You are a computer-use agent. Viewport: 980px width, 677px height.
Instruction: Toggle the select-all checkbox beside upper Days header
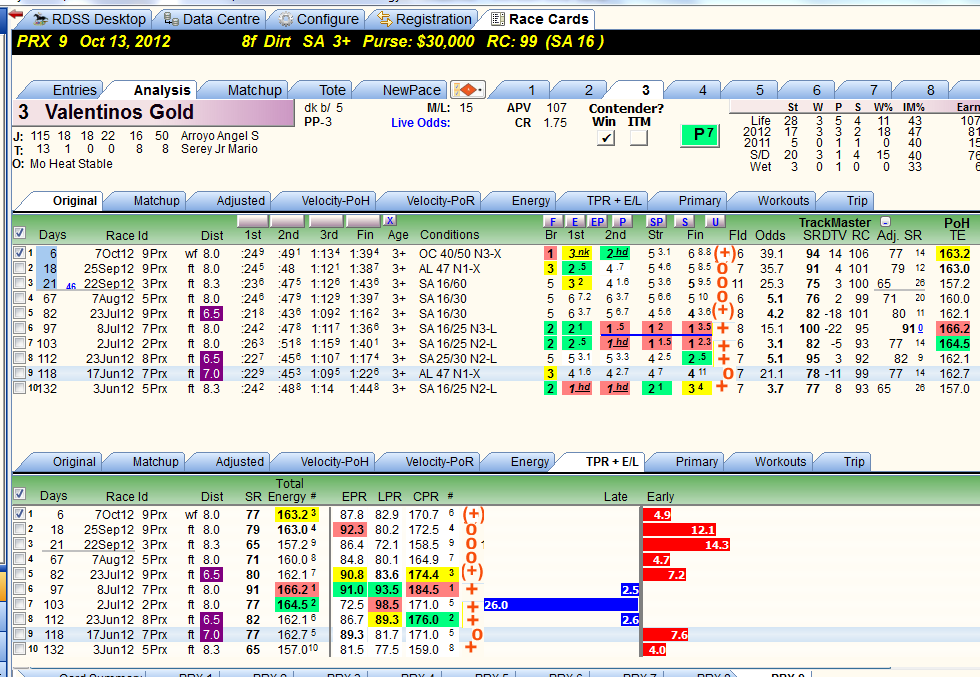pos(19,233)
